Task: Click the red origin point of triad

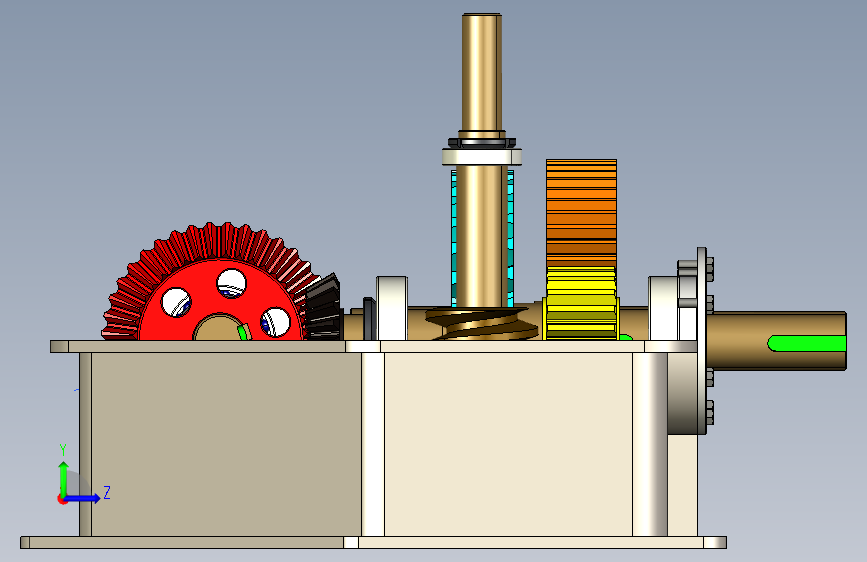Action: pyautogui.click(x=62, y=499)
